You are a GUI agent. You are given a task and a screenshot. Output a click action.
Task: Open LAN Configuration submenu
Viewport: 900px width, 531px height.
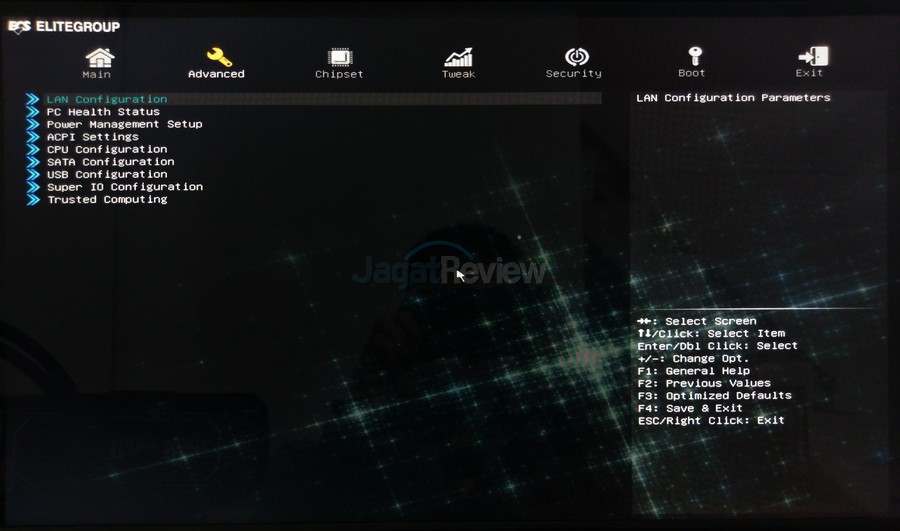pos(107,100)
